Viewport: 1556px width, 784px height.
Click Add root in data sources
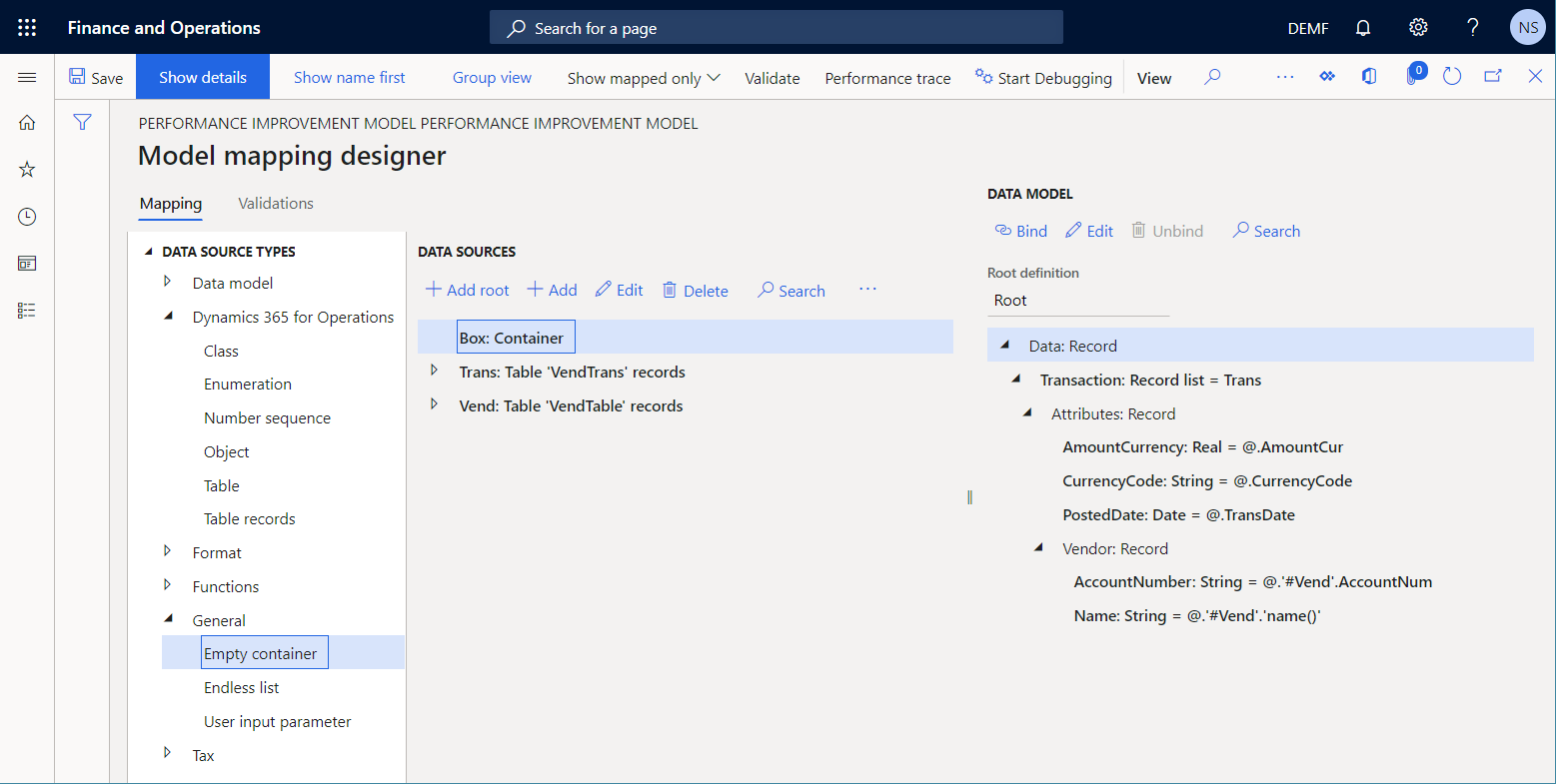pyautogui.click(x=468, y=290)
